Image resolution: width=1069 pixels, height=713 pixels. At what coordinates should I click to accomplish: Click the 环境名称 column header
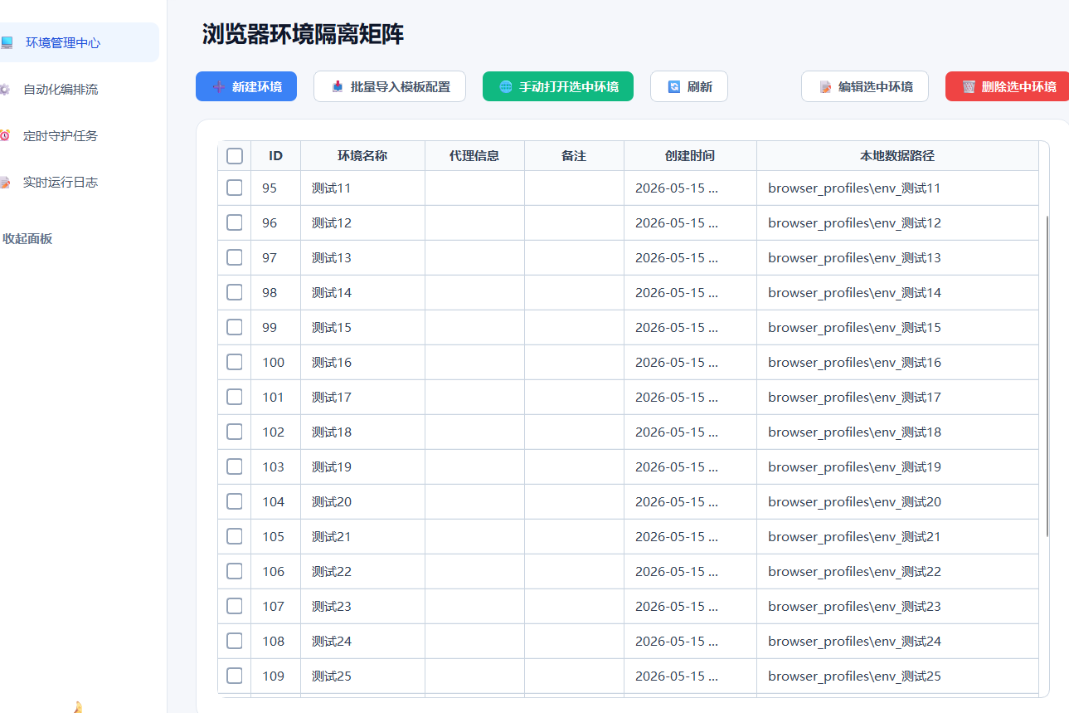click(x=363, y=156)
